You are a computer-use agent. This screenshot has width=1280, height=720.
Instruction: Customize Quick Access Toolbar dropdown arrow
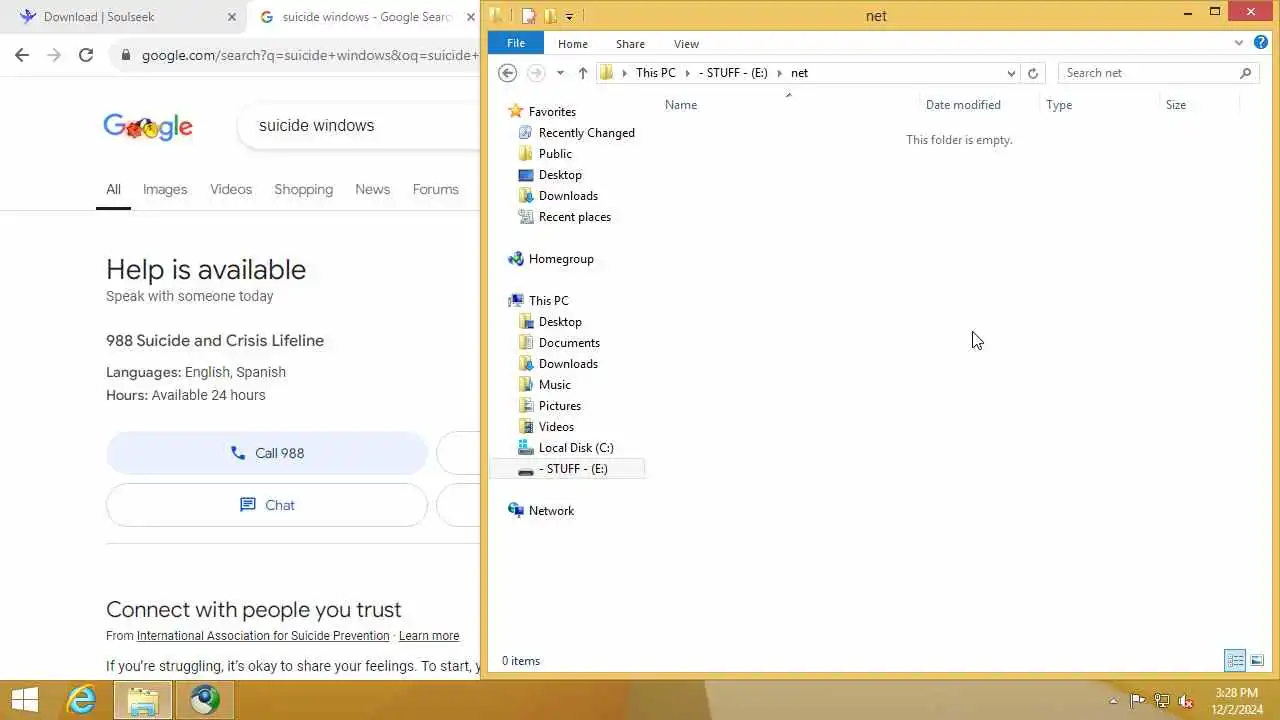click(569, 15)
